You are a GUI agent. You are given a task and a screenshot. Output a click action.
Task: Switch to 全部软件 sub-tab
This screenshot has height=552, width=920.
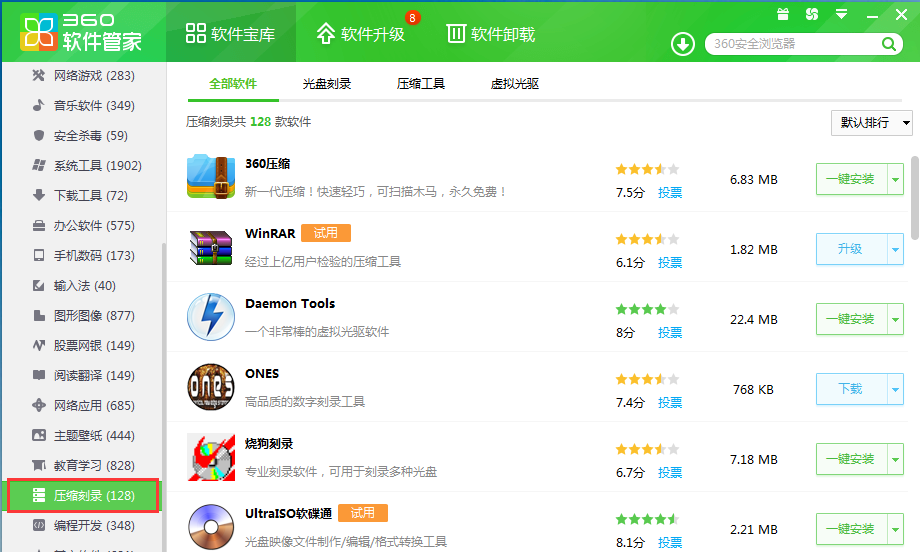pyautogui.click(x=233, y=84)
